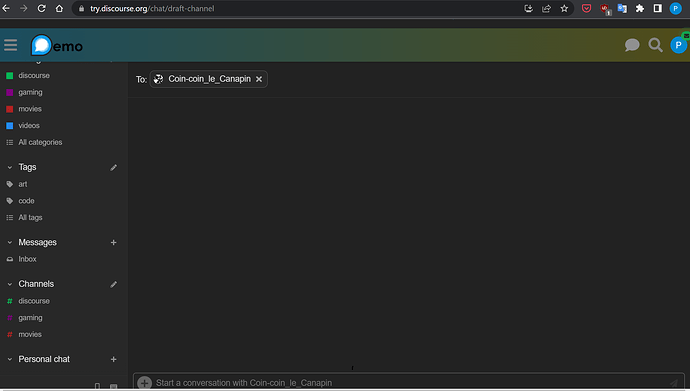Open All tags list
The image size is (690, 391).
pos(30,218)
